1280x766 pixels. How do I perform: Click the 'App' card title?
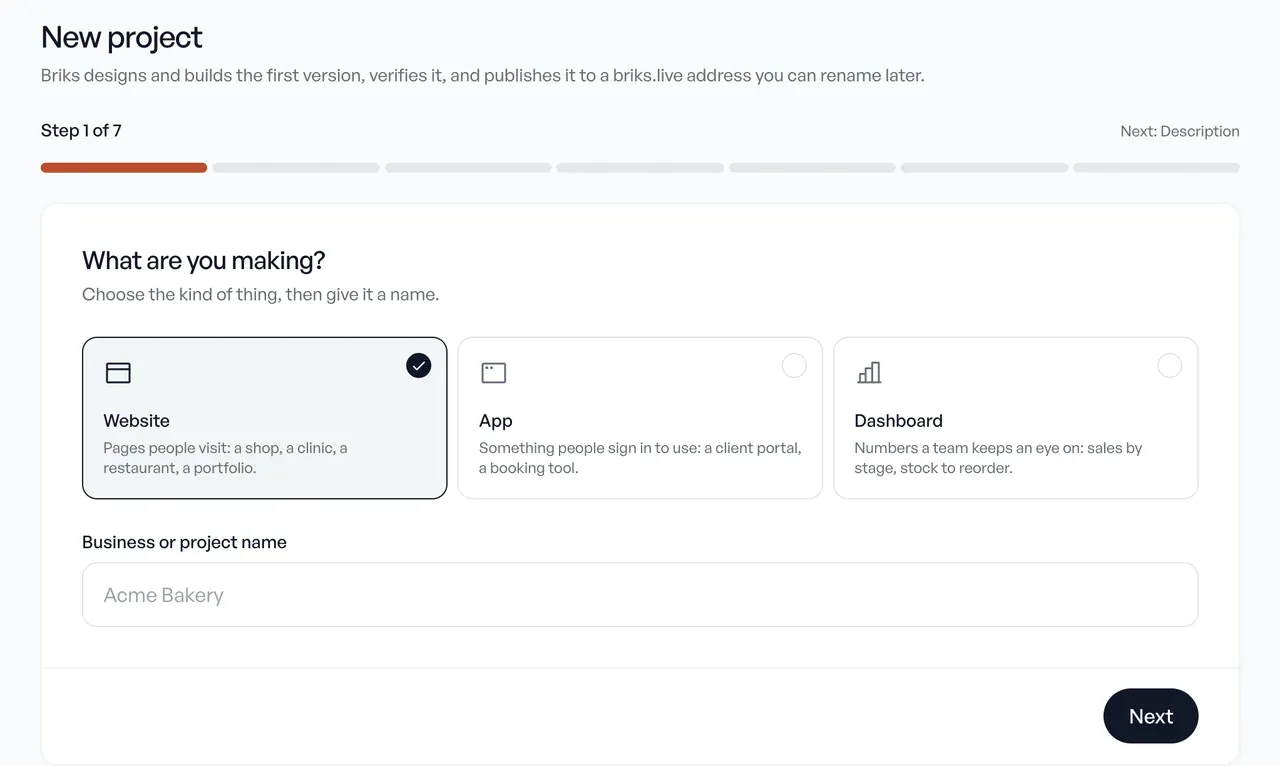[496, 421]
